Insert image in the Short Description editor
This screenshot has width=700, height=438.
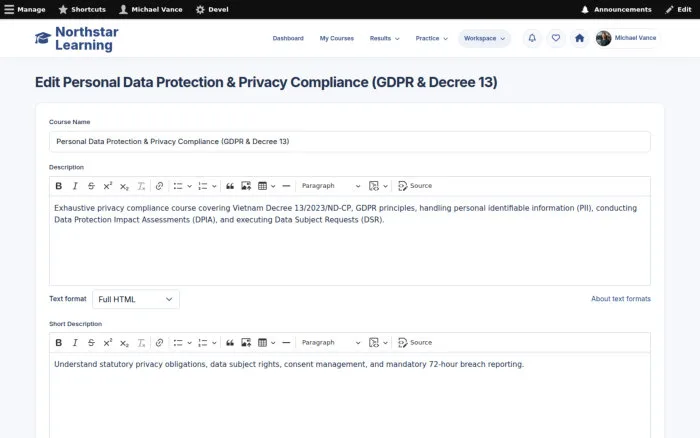(x=246, y=342)
